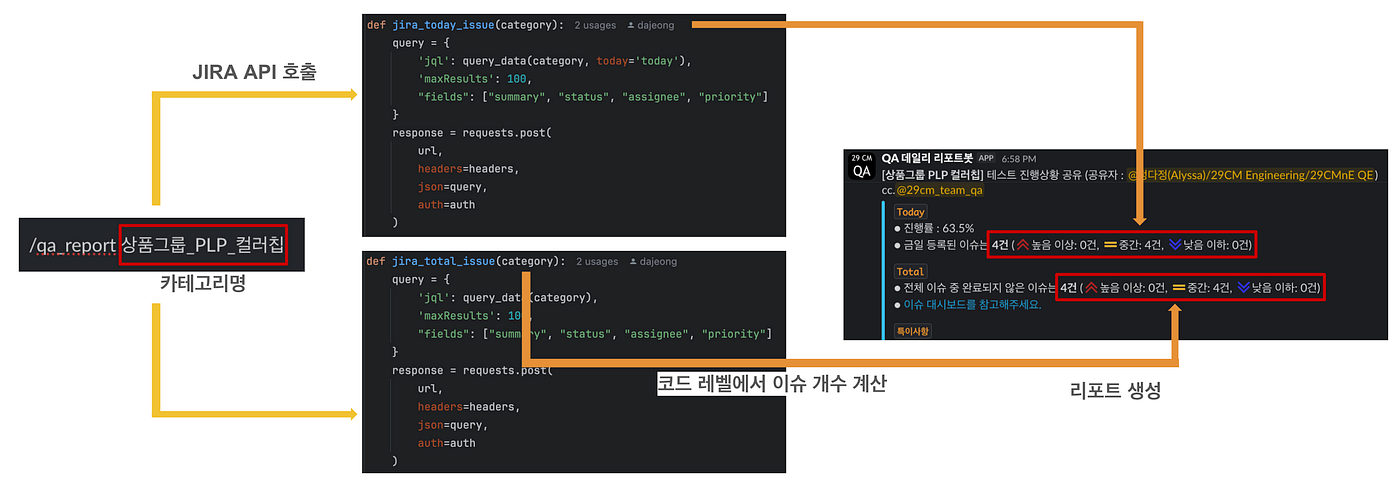This screenshot has width=1400, height=484.
Task: Open the 이슈 대시보드를 참고해주세요 link
Action: coord(972,304)
